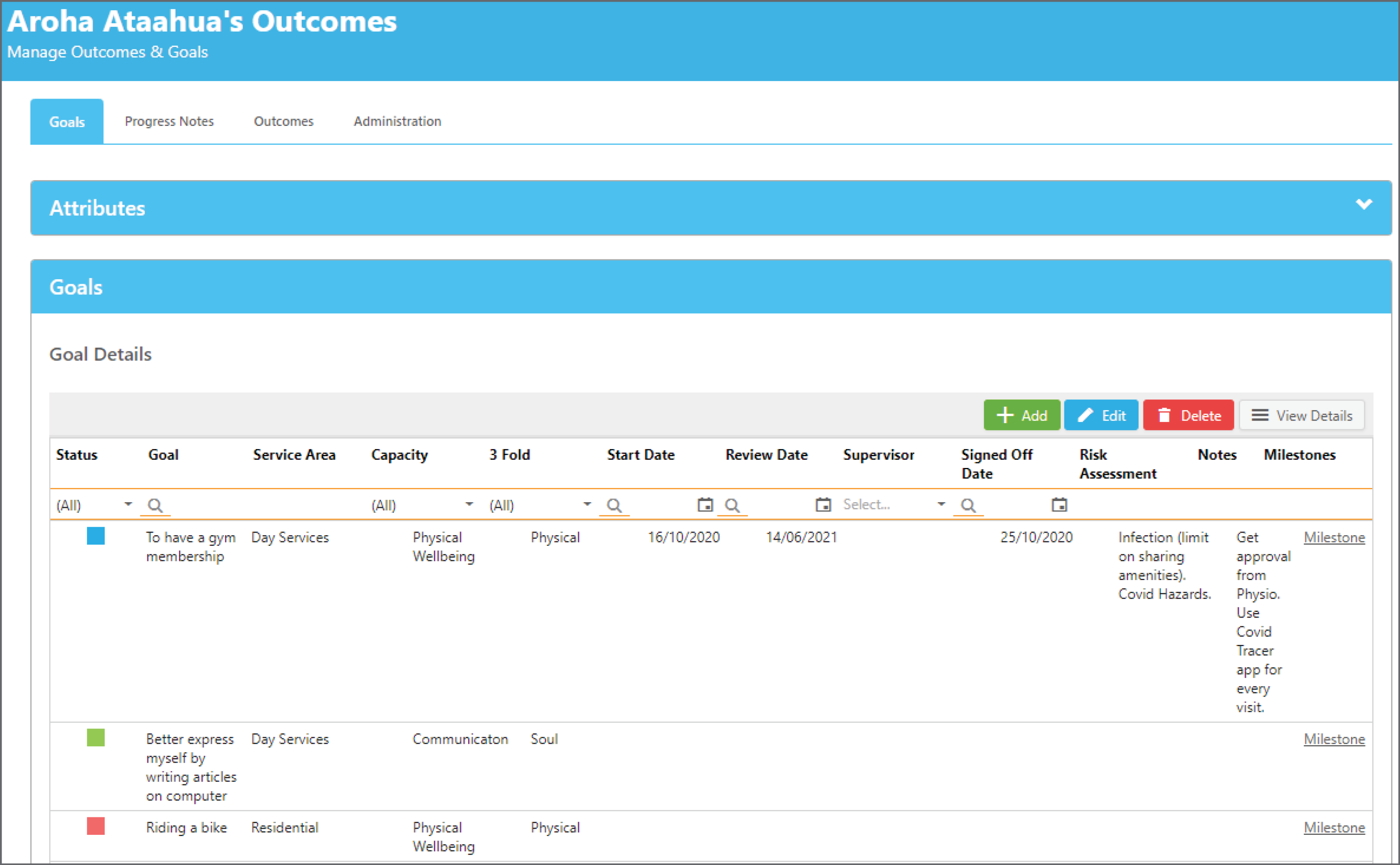The height and width of the screenshot is (865, 1400).
Task: Click the Signed Off Date search magnifier
Action: (x=969, y=505)
